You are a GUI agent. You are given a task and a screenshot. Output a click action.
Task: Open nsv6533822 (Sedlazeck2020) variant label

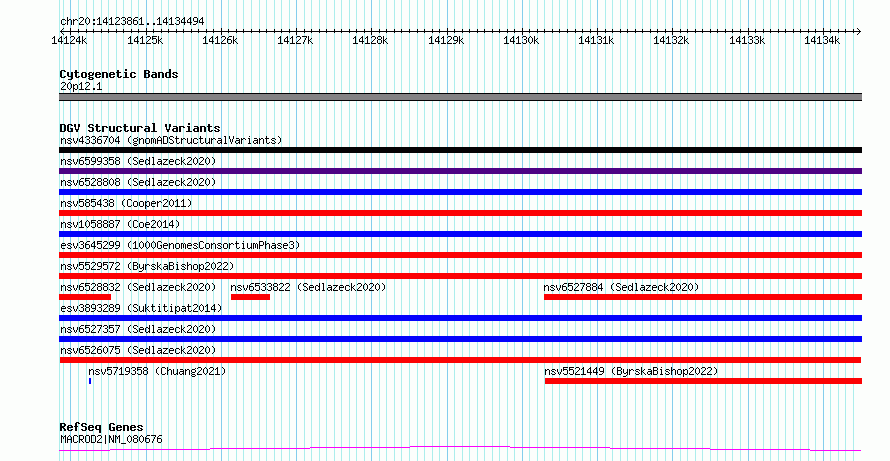tap(308, 287)
